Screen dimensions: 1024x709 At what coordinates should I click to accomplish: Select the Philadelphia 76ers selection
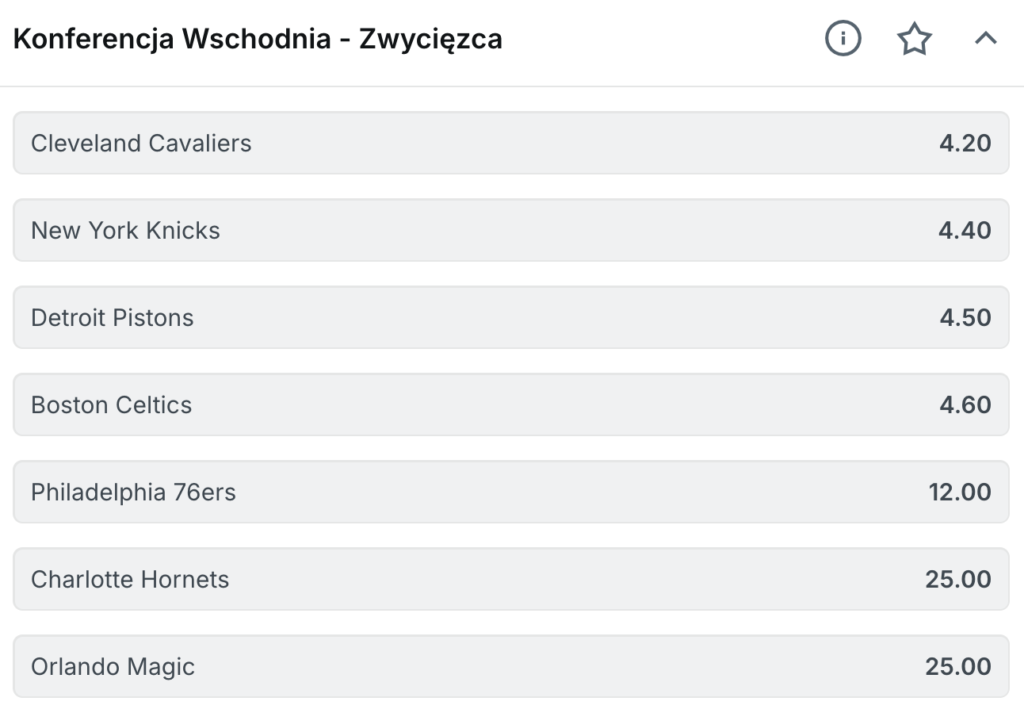[510, 492]
